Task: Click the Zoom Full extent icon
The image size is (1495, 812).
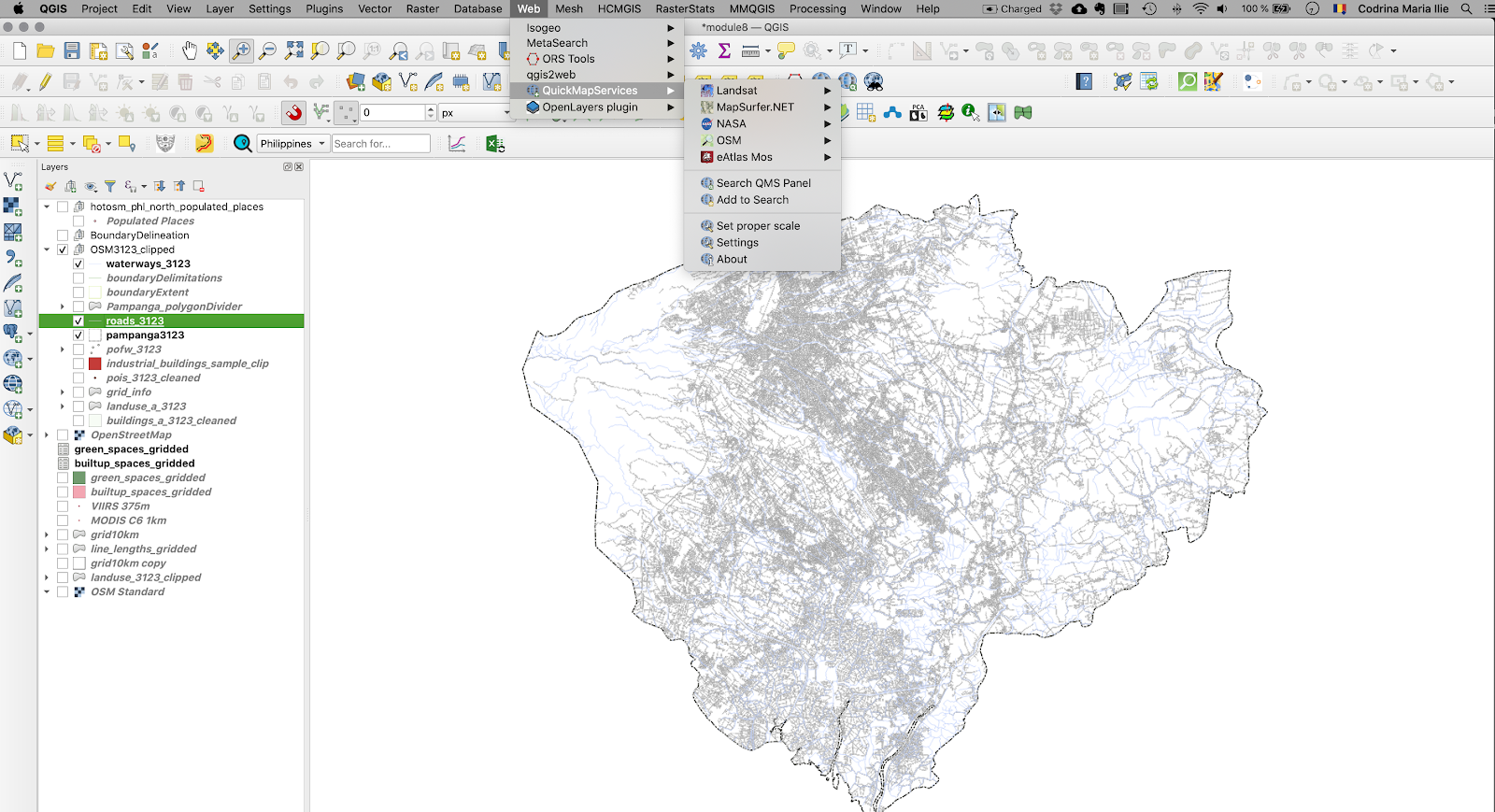Action: [294, 50]
